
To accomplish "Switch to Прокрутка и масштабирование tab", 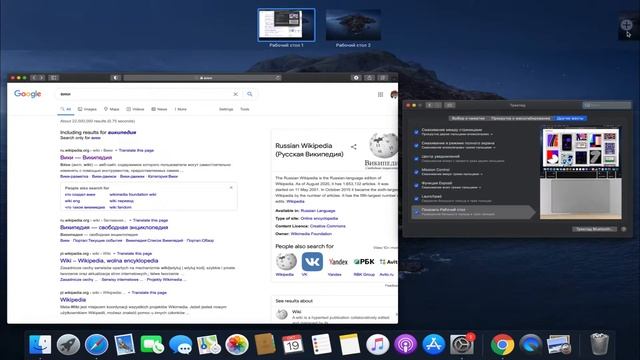I will coord(520,118).
